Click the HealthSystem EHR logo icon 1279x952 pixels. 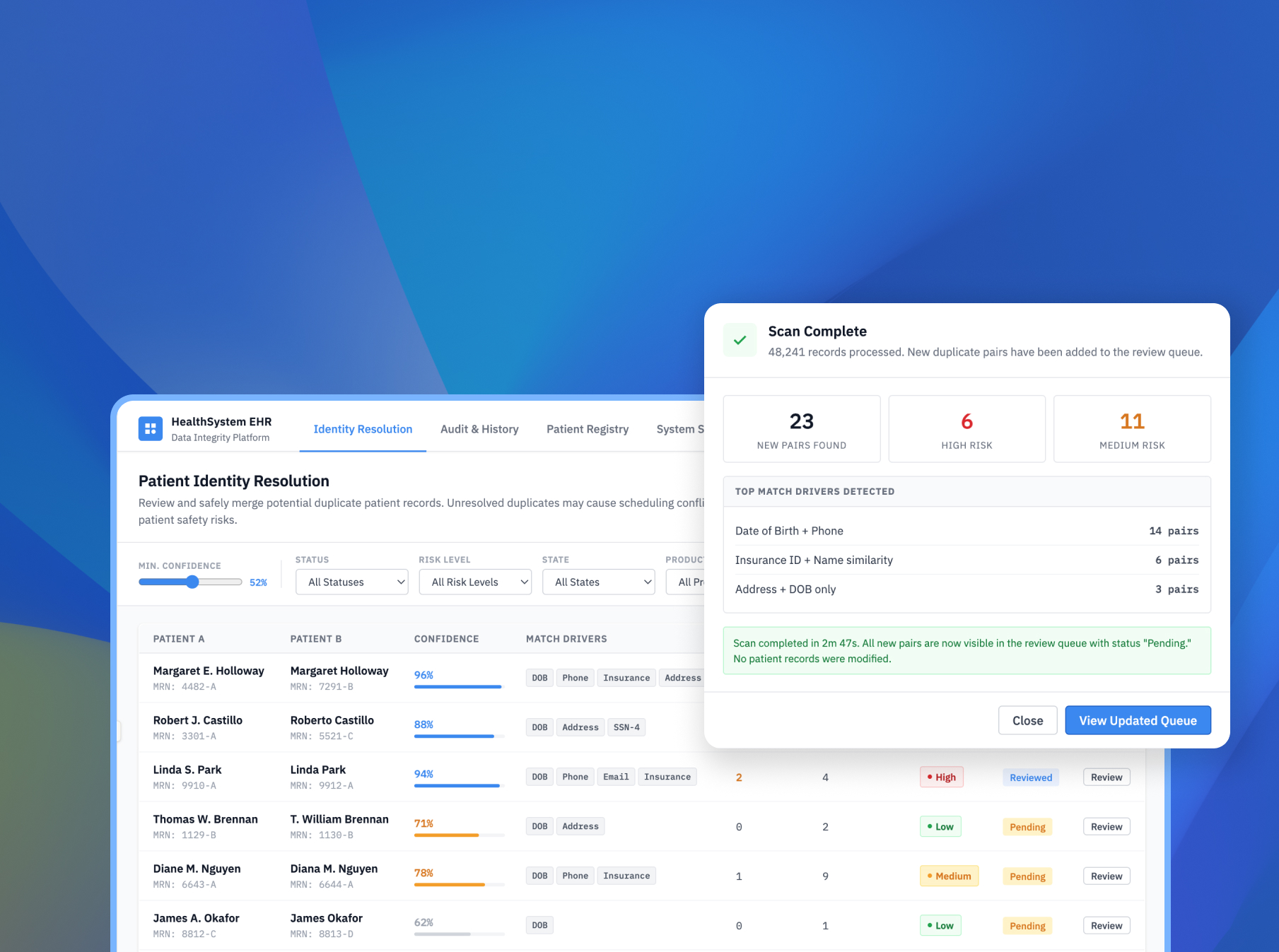coord(150,428)
